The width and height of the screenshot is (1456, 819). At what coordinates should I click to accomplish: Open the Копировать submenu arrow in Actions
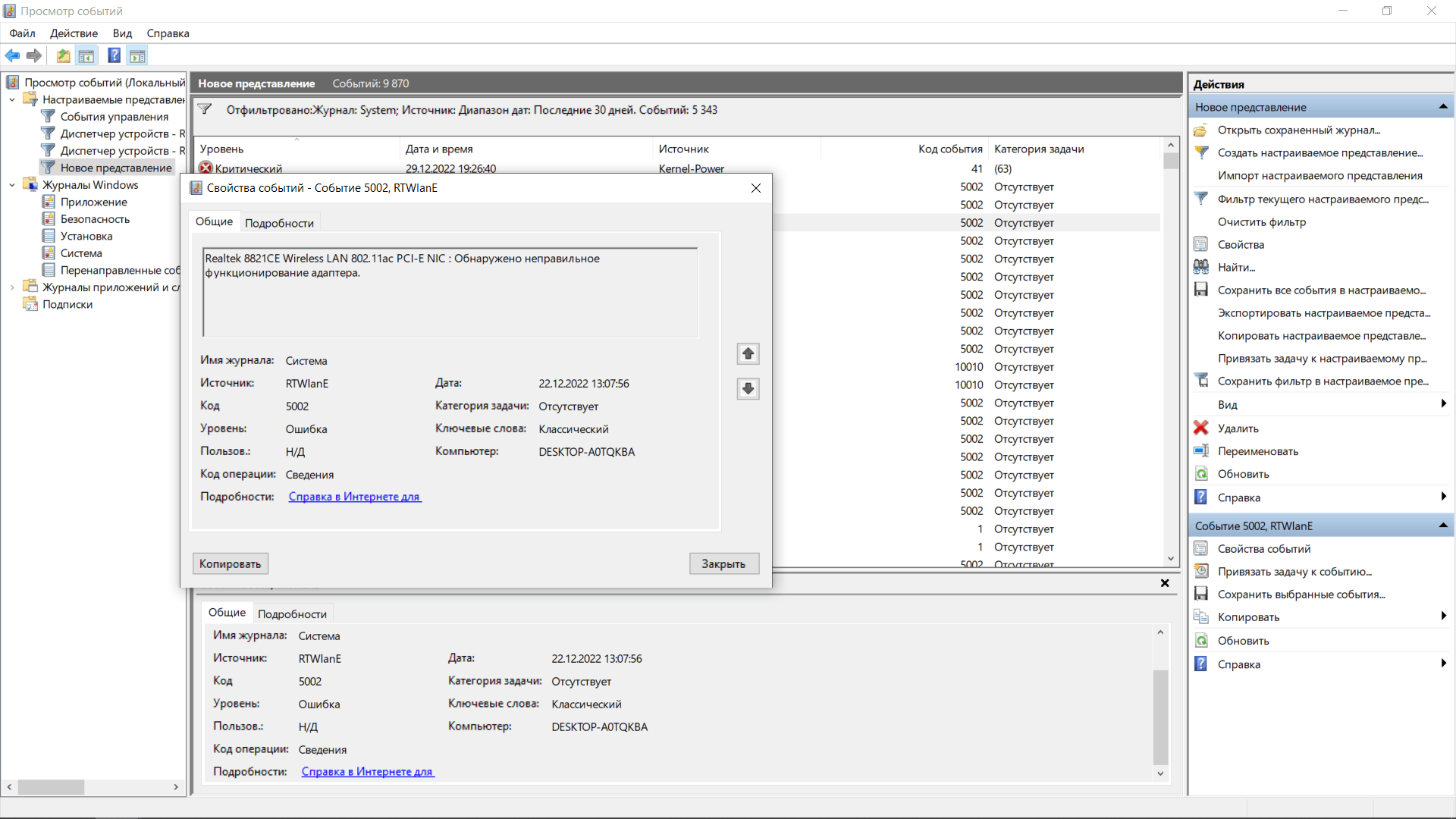1444,617
